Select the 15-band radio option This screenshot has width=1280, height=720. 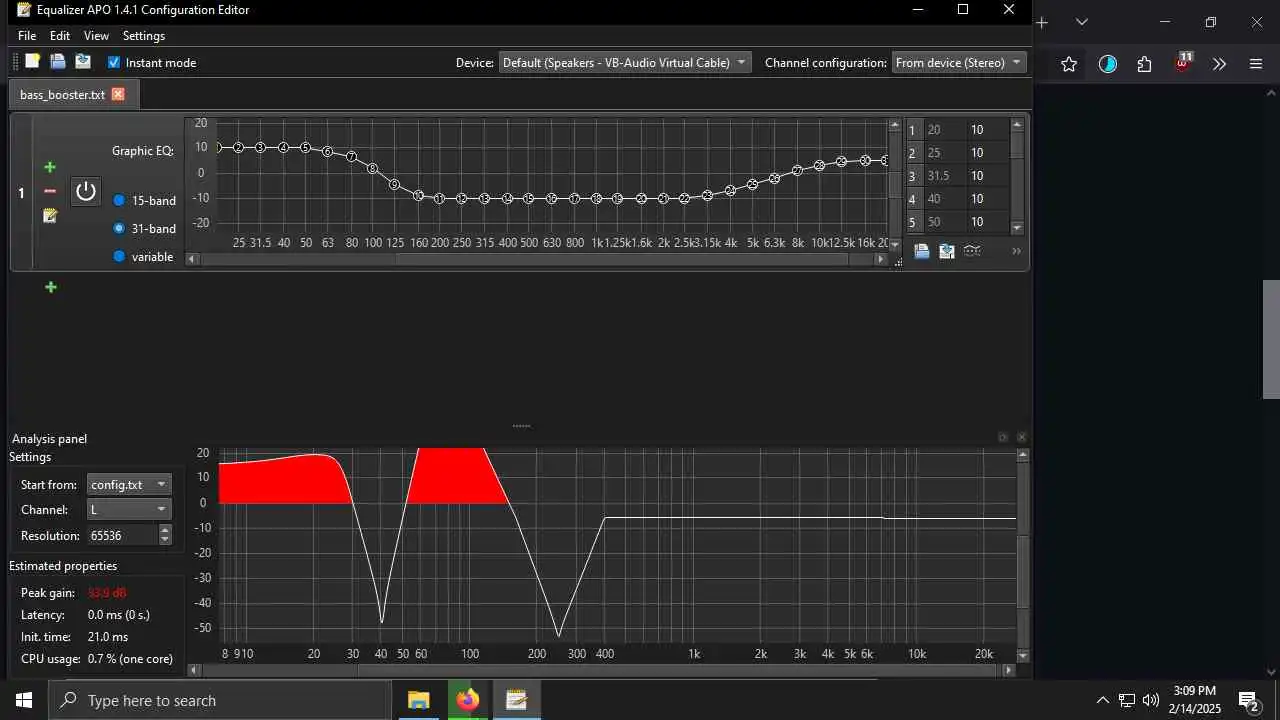pyautogui.click(x=119, y=200)
